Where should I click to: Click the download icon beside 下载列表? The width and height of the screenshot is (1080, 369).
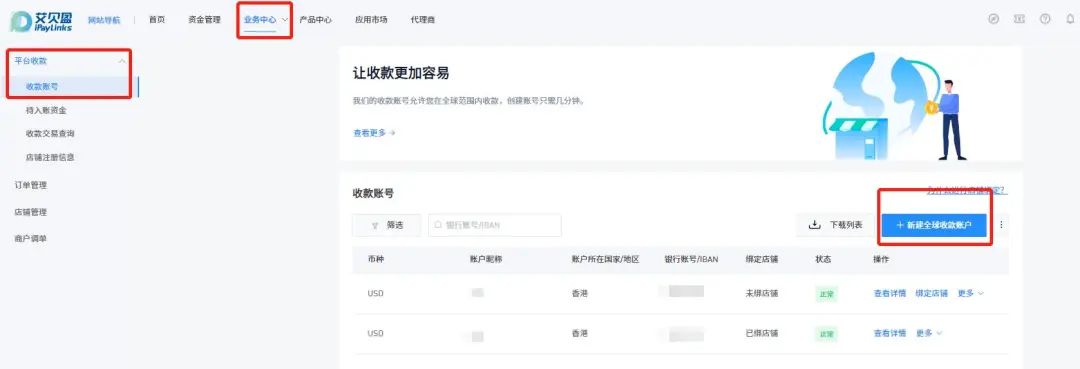(814, 224)
